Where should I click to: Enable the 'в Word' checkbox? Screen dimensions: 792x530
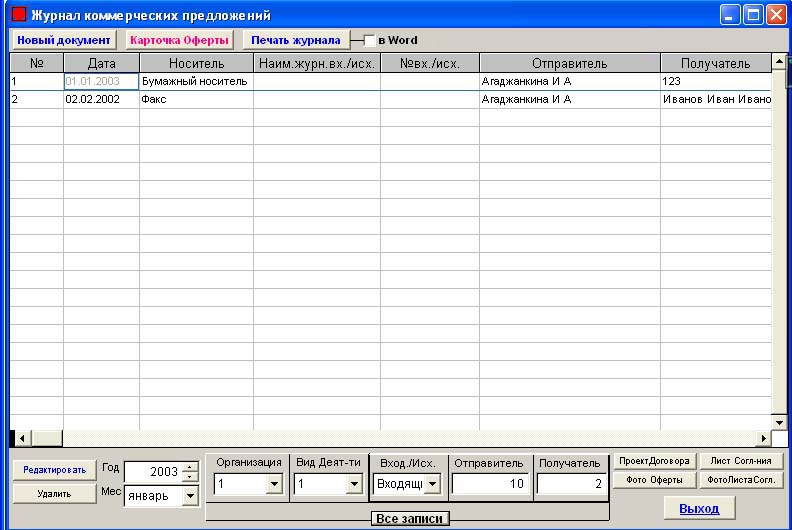point(370,40)
